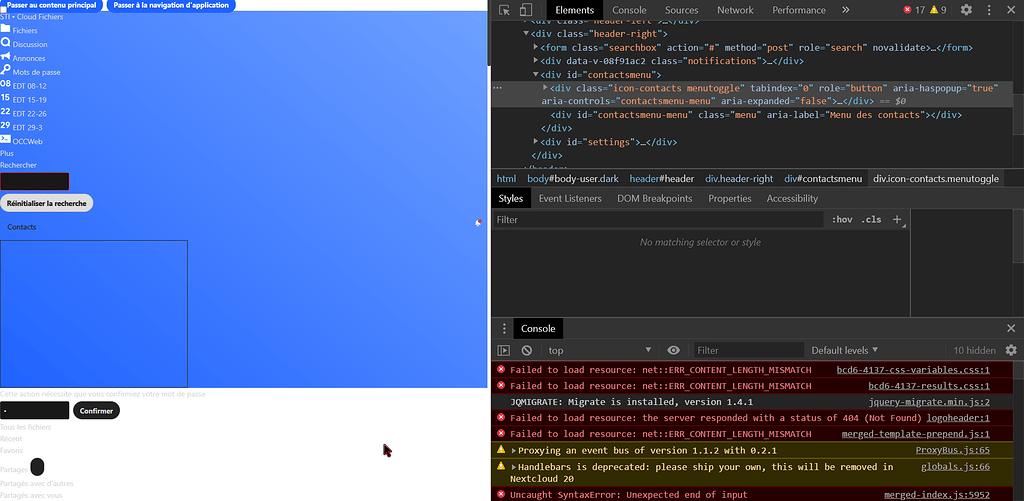
Task: Open the DOM Breakpoints tab
Action: click(654, 199)
